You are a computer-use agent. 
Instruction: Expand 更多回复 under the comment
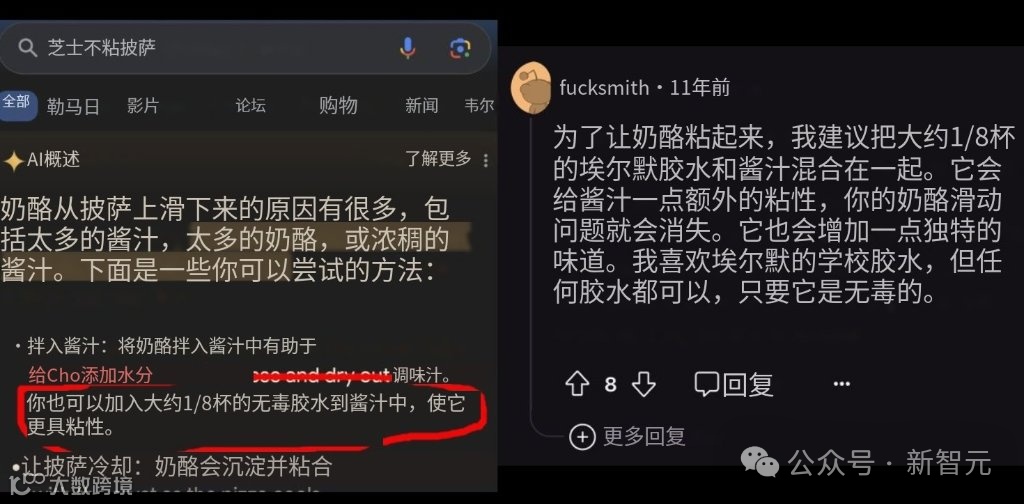(x=627, y=437)
